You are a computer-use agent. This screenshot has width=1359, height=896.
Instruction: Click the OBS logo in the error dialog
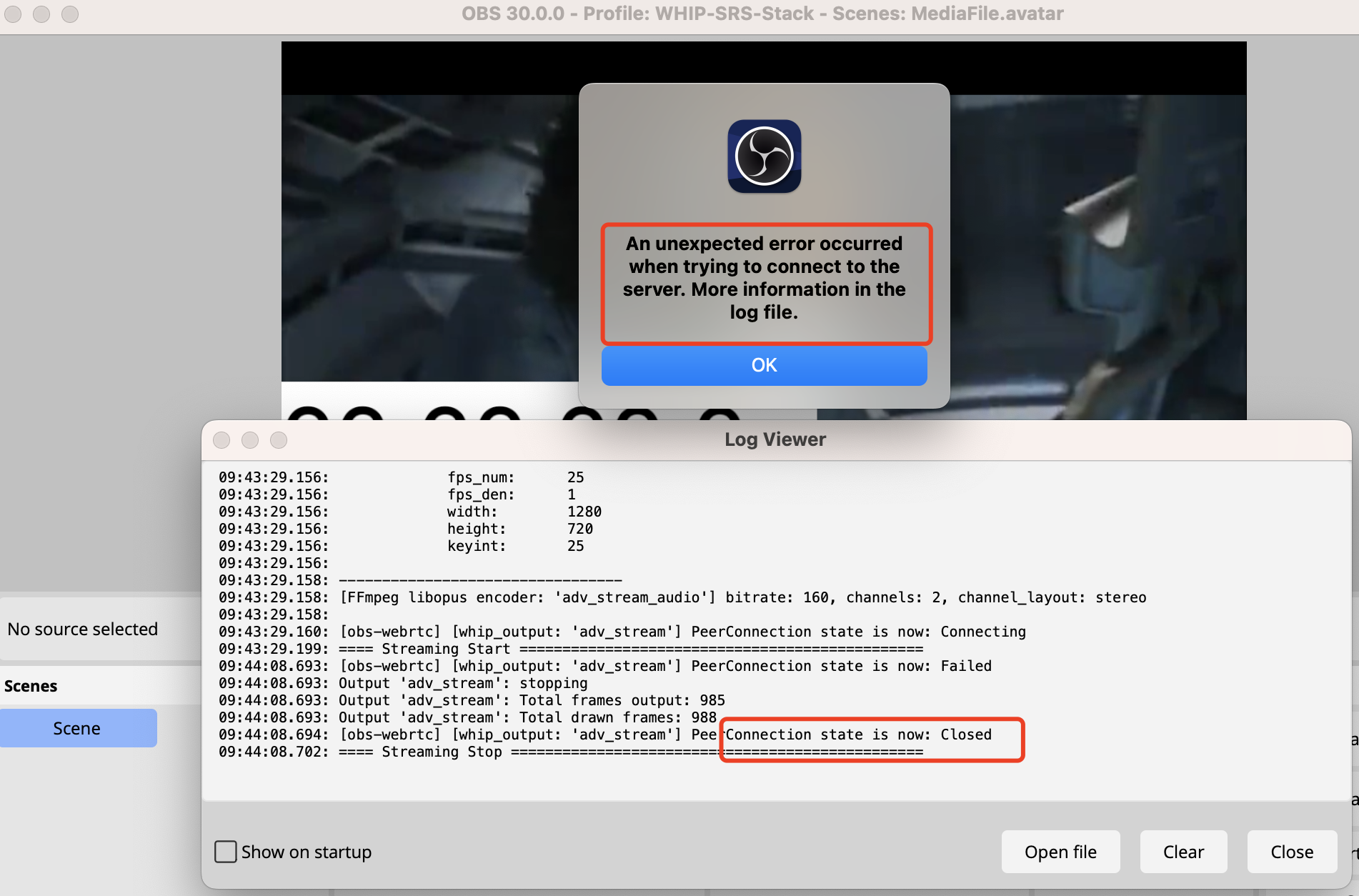pyautogui.click(x=764, y=157)
